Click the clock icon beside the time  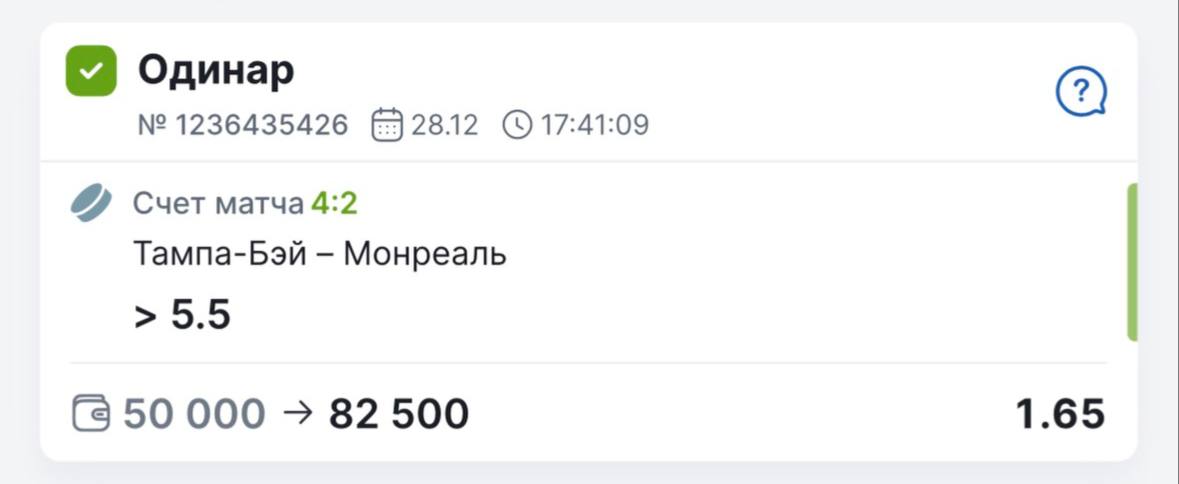coord(516,125)
